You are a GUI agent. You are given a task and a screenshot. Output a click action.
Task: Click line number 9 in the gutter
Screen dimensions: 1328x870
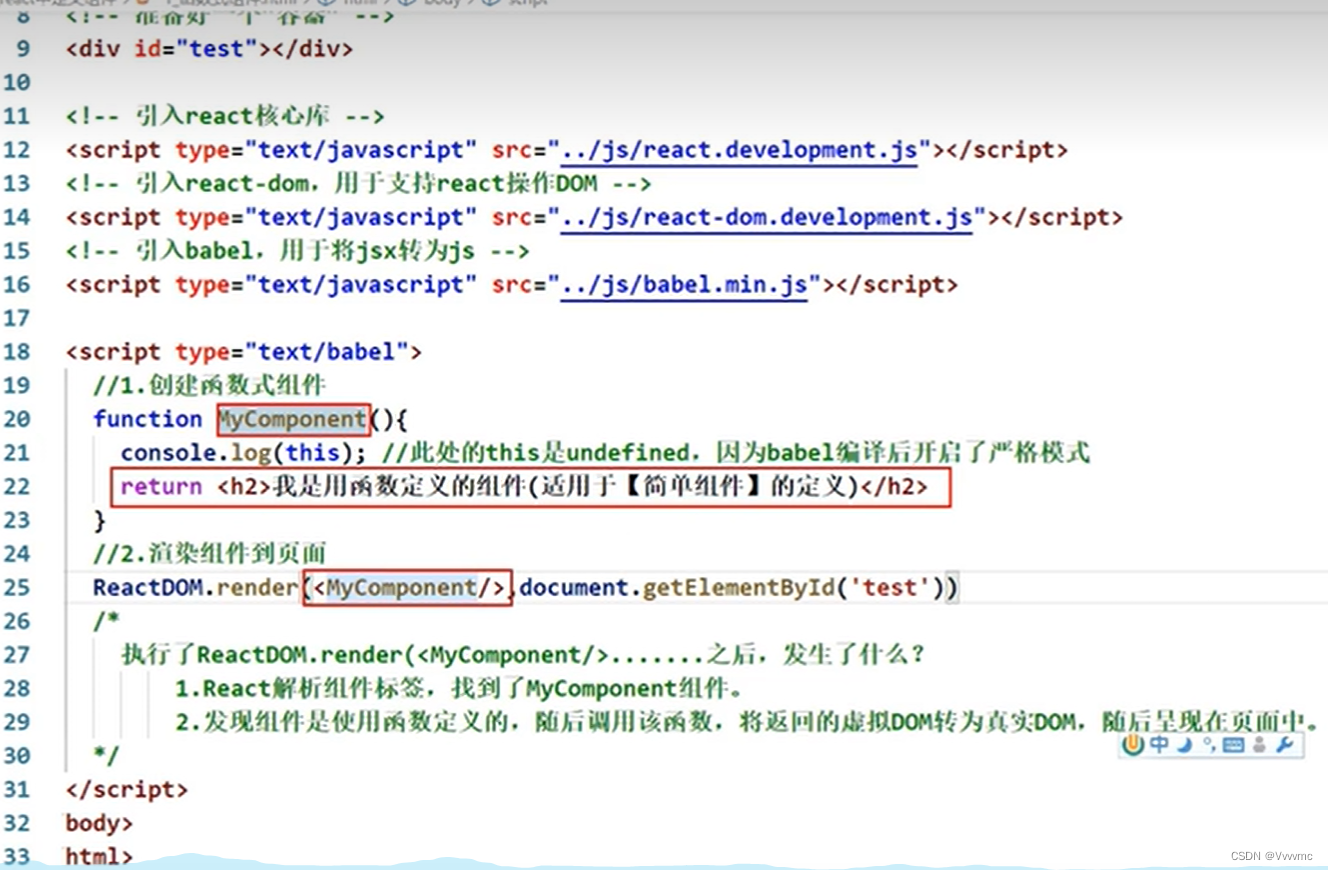point(23,48)
